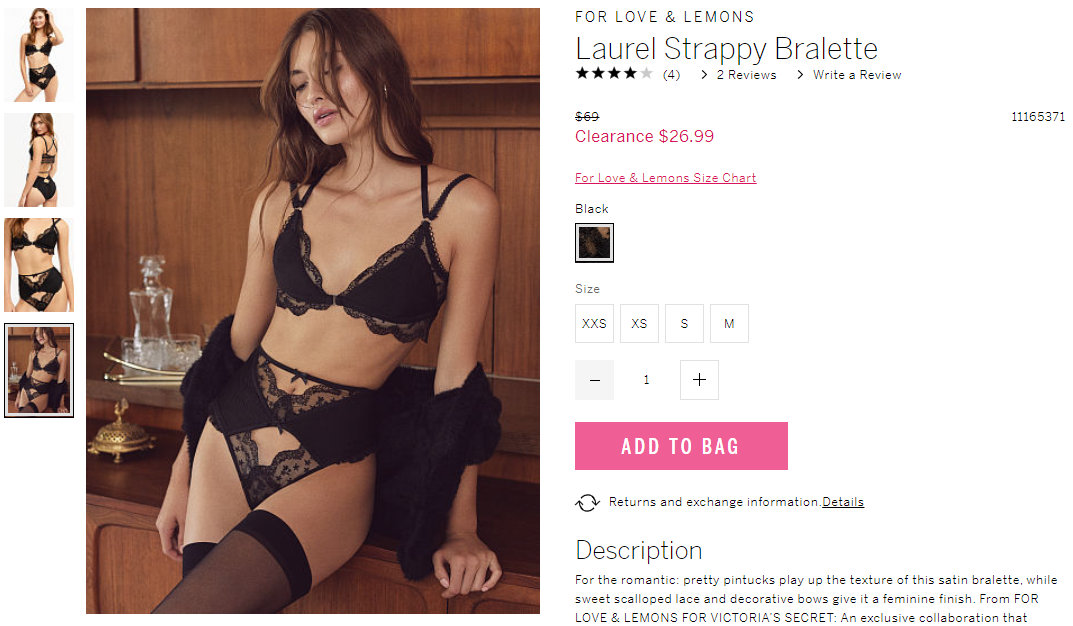
Task: Pick size M option
Action: (729, 324)
